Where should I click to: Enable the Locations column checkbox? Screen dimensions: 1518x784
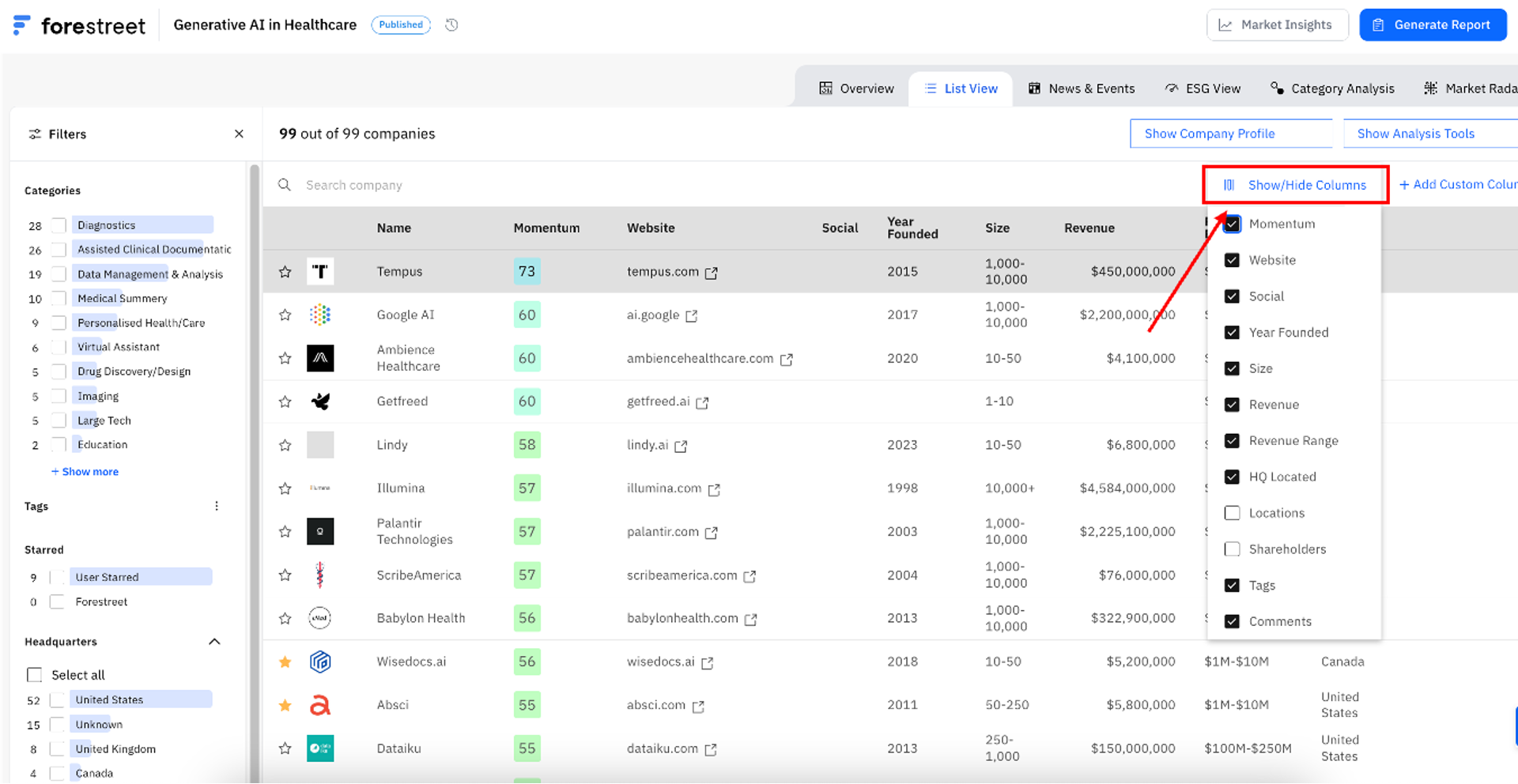point(1232,513)
